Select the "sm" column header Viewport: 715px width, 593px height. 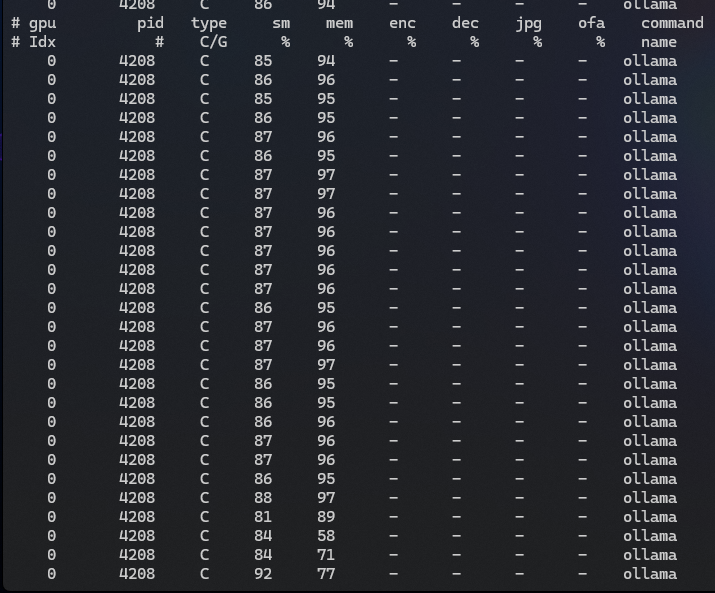pos(281,23)
